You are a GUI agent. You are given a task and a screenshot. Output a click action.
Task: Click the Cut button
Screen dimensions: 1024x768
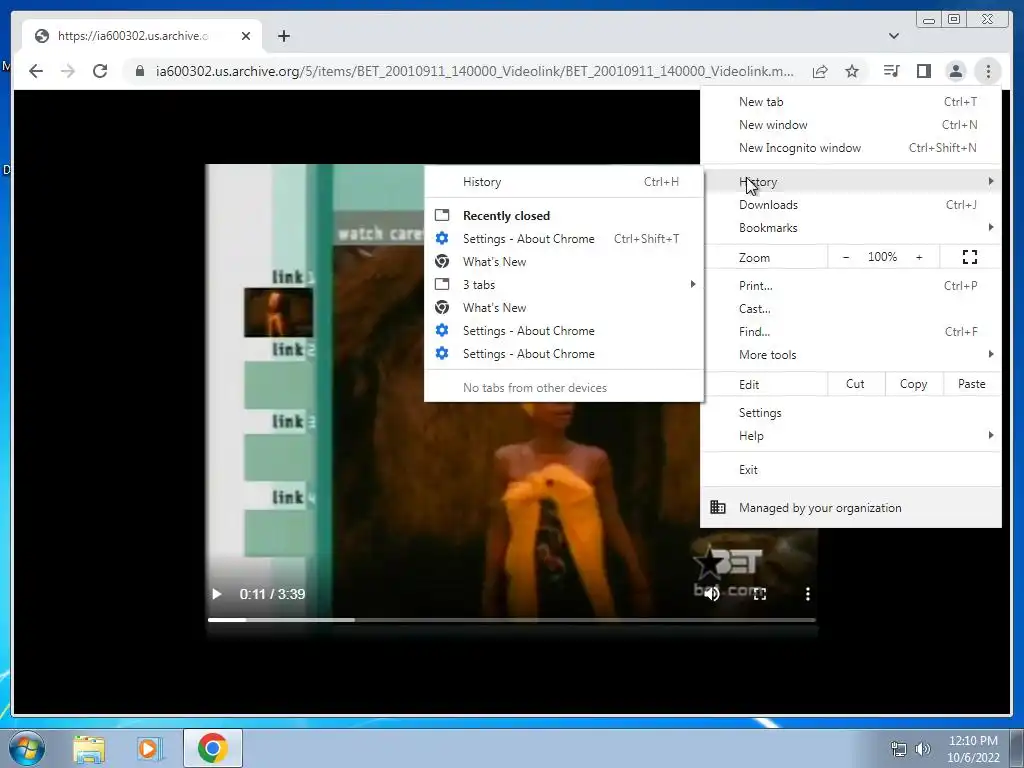(856, 384)
